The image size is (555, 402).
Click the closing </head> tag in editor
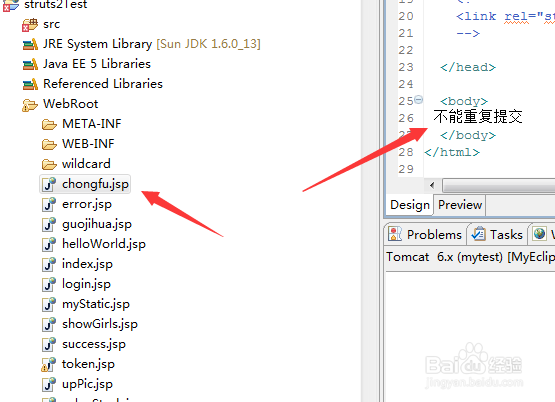[468, 67]
